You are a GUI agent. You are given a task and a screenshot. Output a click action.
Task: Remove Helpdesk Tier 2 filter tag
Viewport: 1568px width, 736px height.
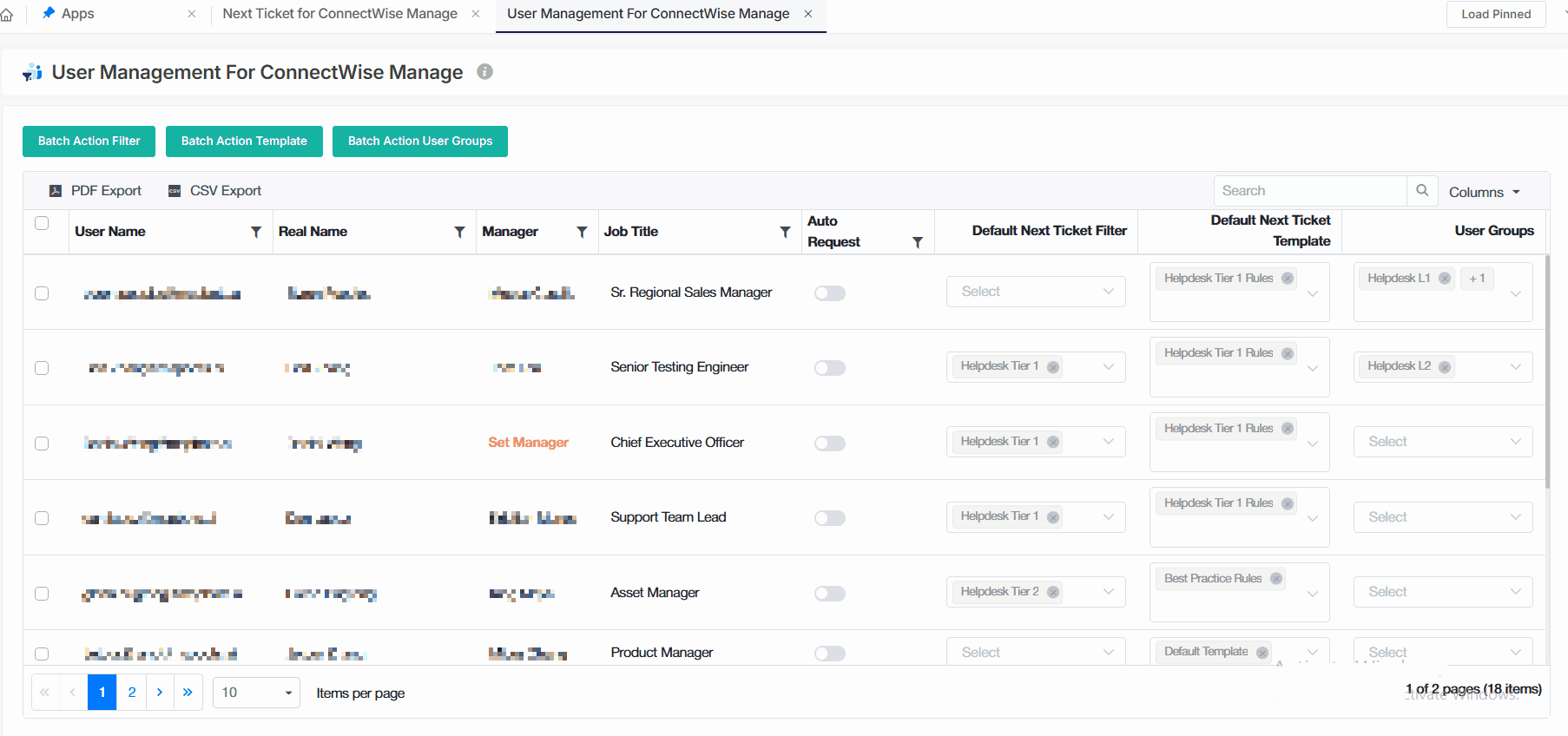click(1053, 592)
